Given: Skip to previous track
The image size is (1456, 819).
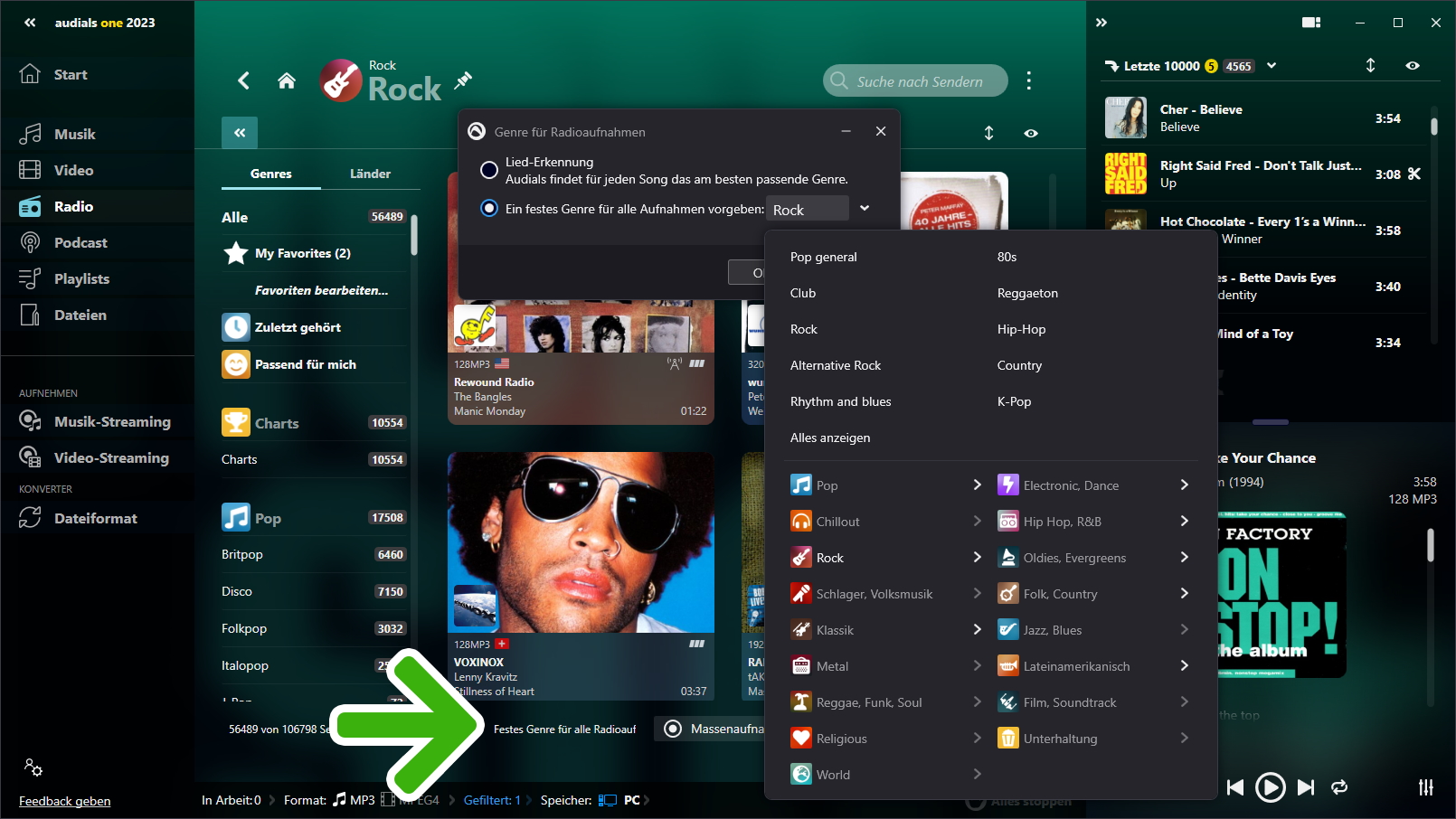Looking at the screenshot, I should coord(1235,787).
